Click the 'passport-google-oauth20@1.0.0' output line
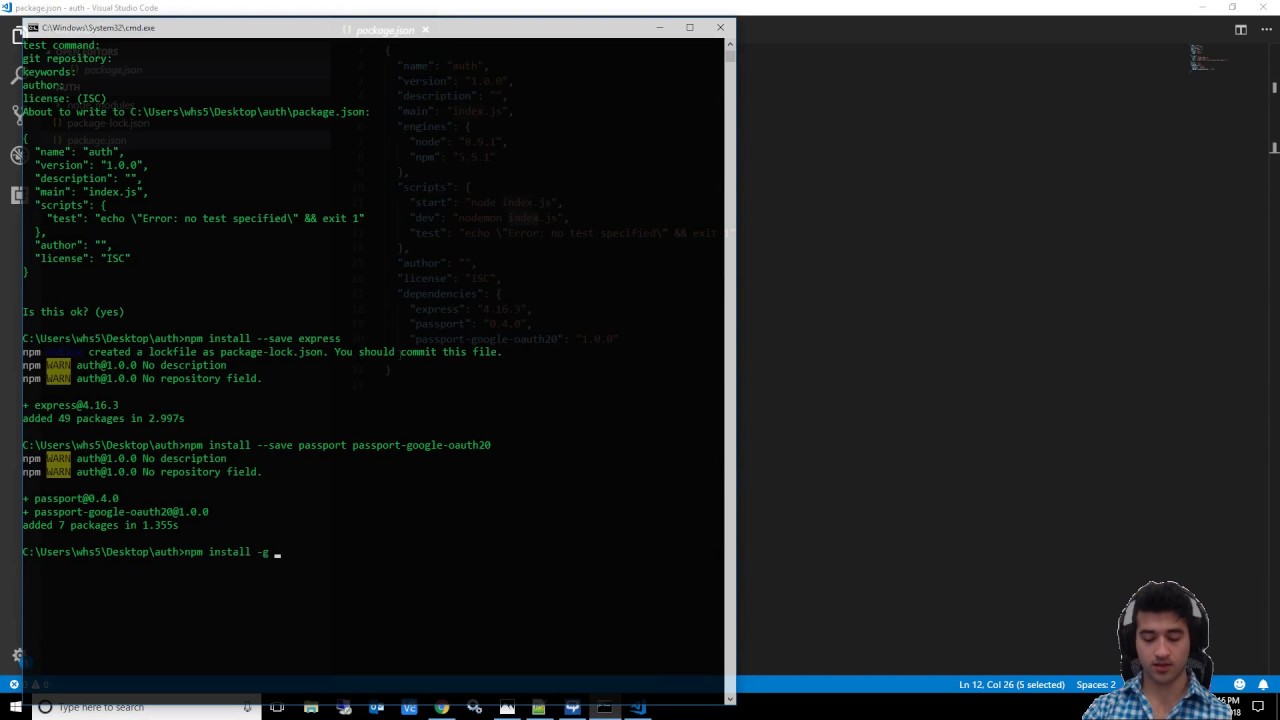This screenshot has width=1280, height=720. (x=116, y=512)
